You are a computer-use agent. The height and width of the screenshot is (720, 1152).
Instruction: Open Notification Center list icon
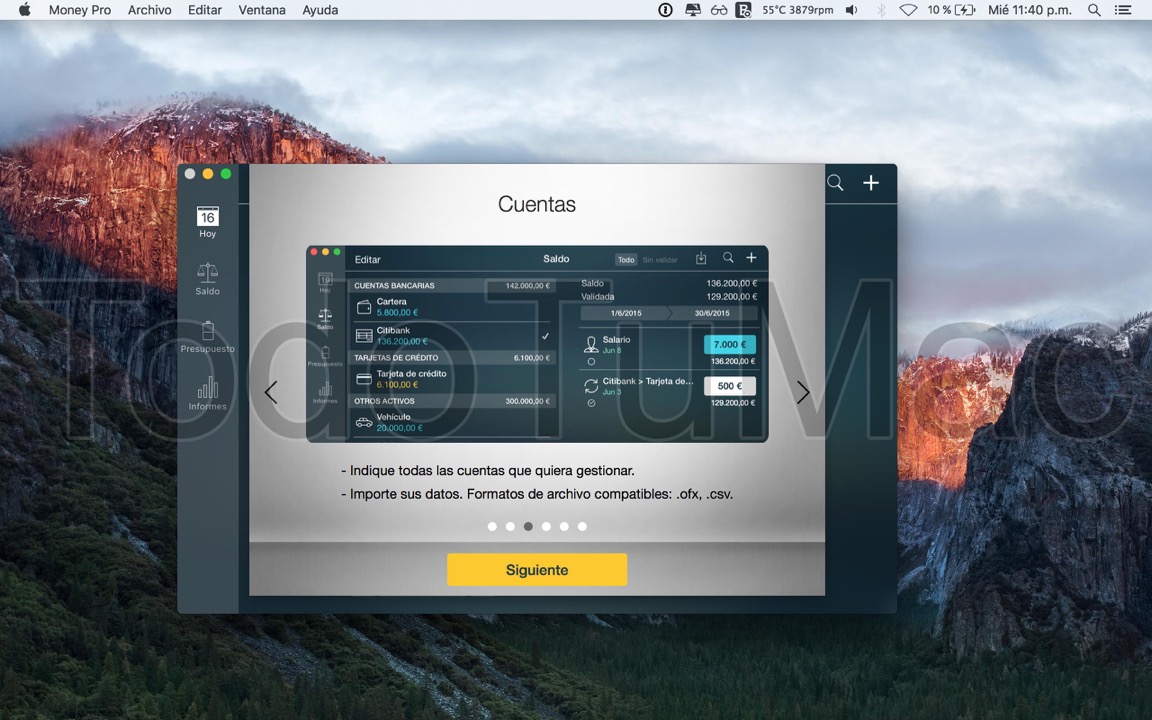pyautogui.click(x=1123, y=10)
